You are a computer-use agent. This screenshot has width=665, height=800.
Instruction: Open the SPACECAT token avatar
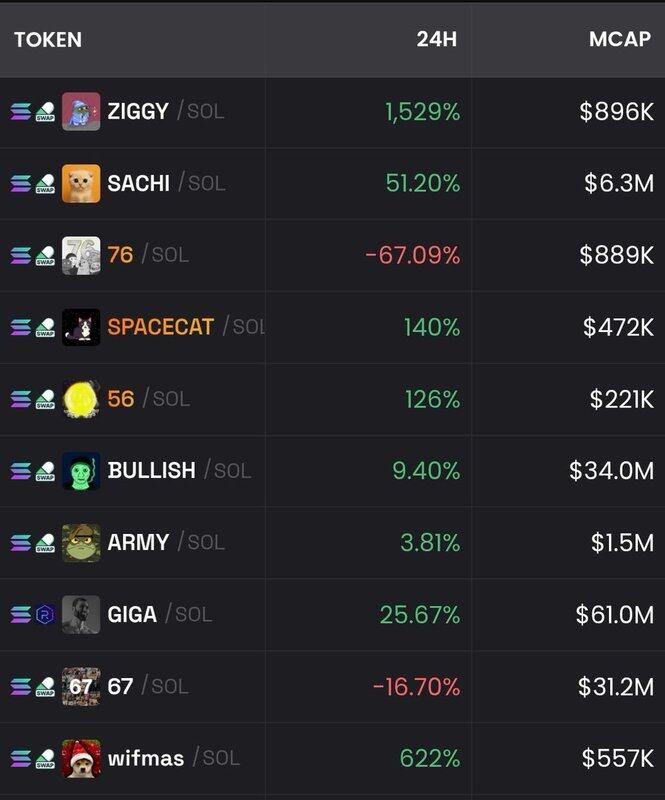pos(81,327)
